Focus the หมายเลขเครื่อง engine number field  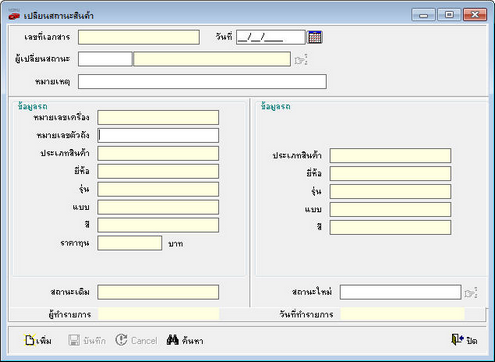click(x=158, y=118)
